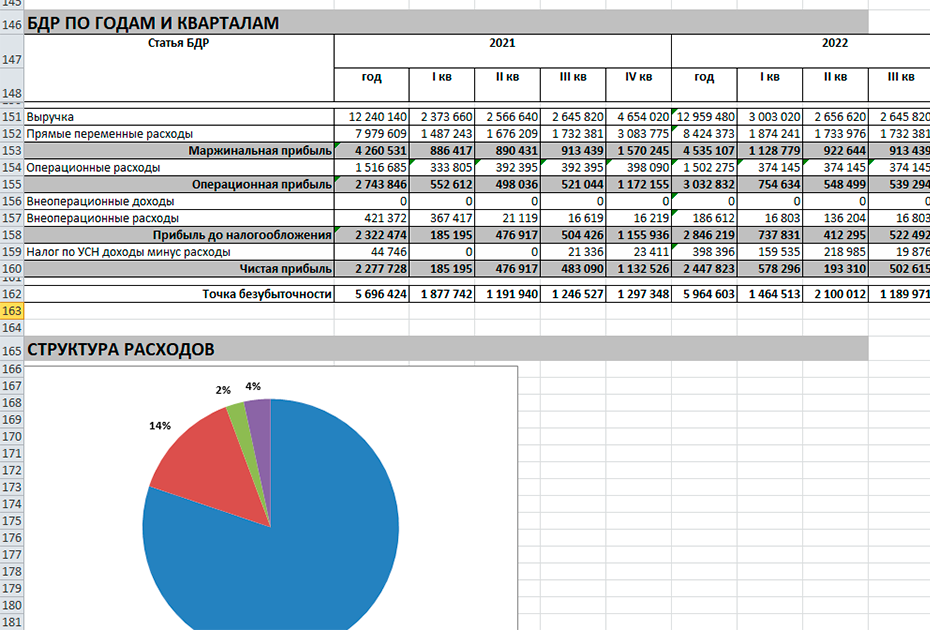Screen dimensions: 930x630
Task: Select the 2022 year header cell
Action: point(834,44)
